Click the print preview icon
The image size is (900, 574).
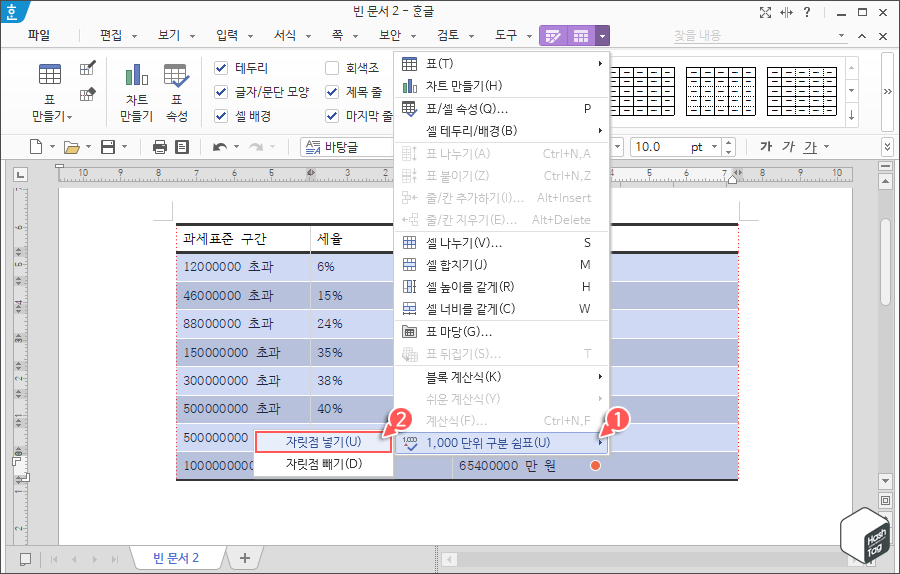point(182,147)
